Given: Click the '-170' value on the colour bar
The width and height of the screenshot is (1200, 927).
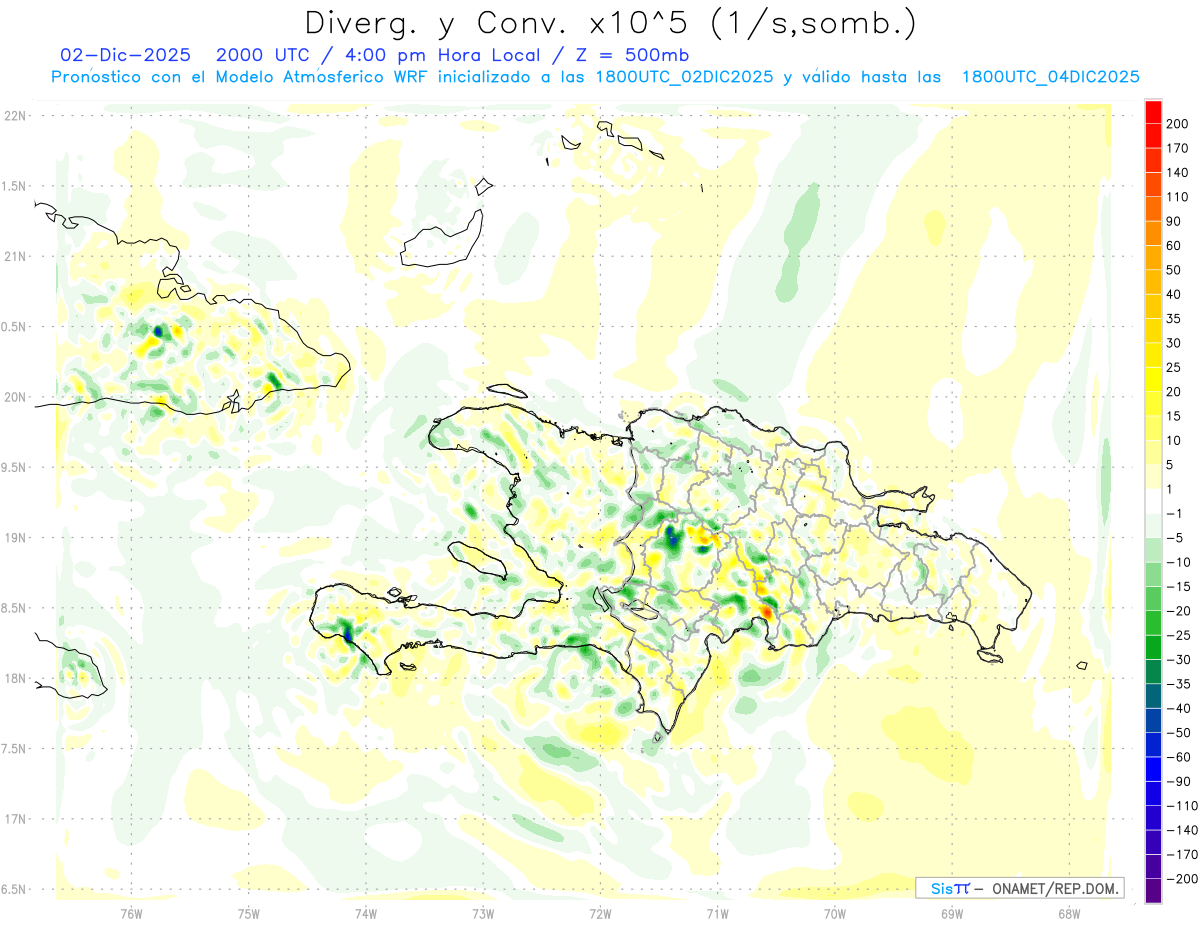Looking at the screenshot, I should pos(1182,854).
